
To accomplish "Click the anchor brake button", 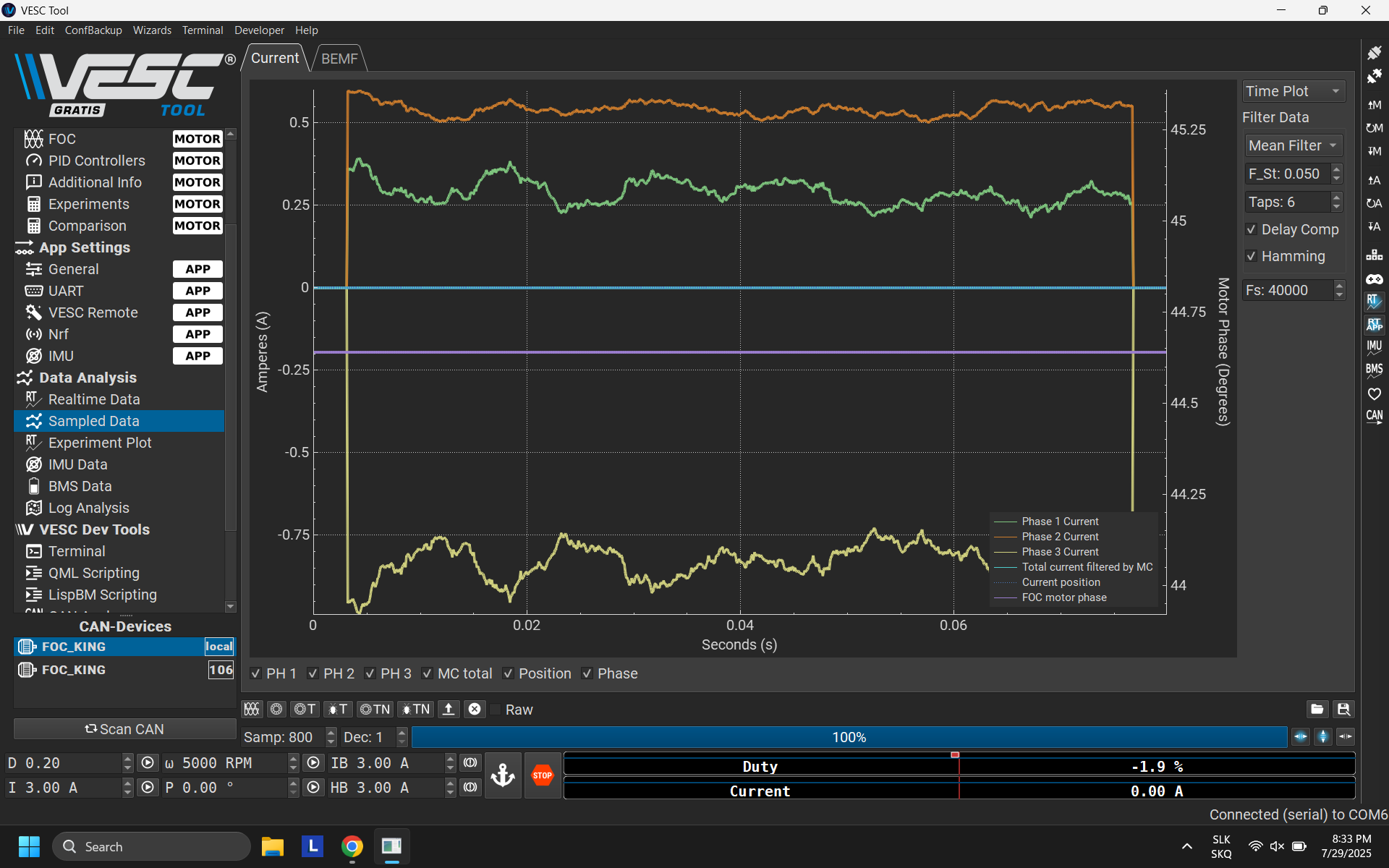I will click(503, 775).
